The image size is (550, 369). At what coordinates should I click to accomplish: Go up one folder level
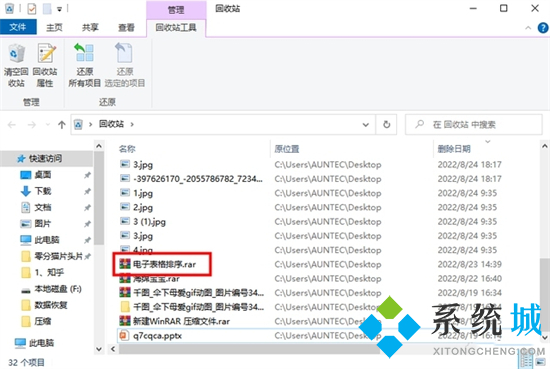[62, 125]
